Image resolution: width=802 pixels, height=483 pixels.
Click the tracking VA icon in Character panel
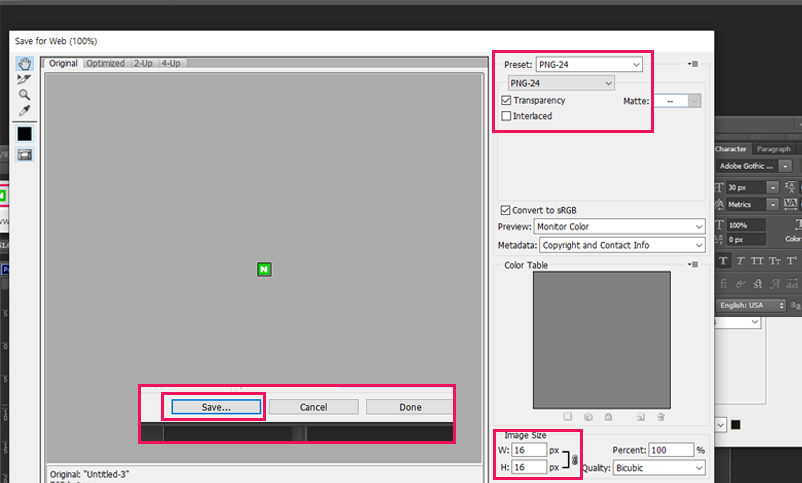pos(790,204)
